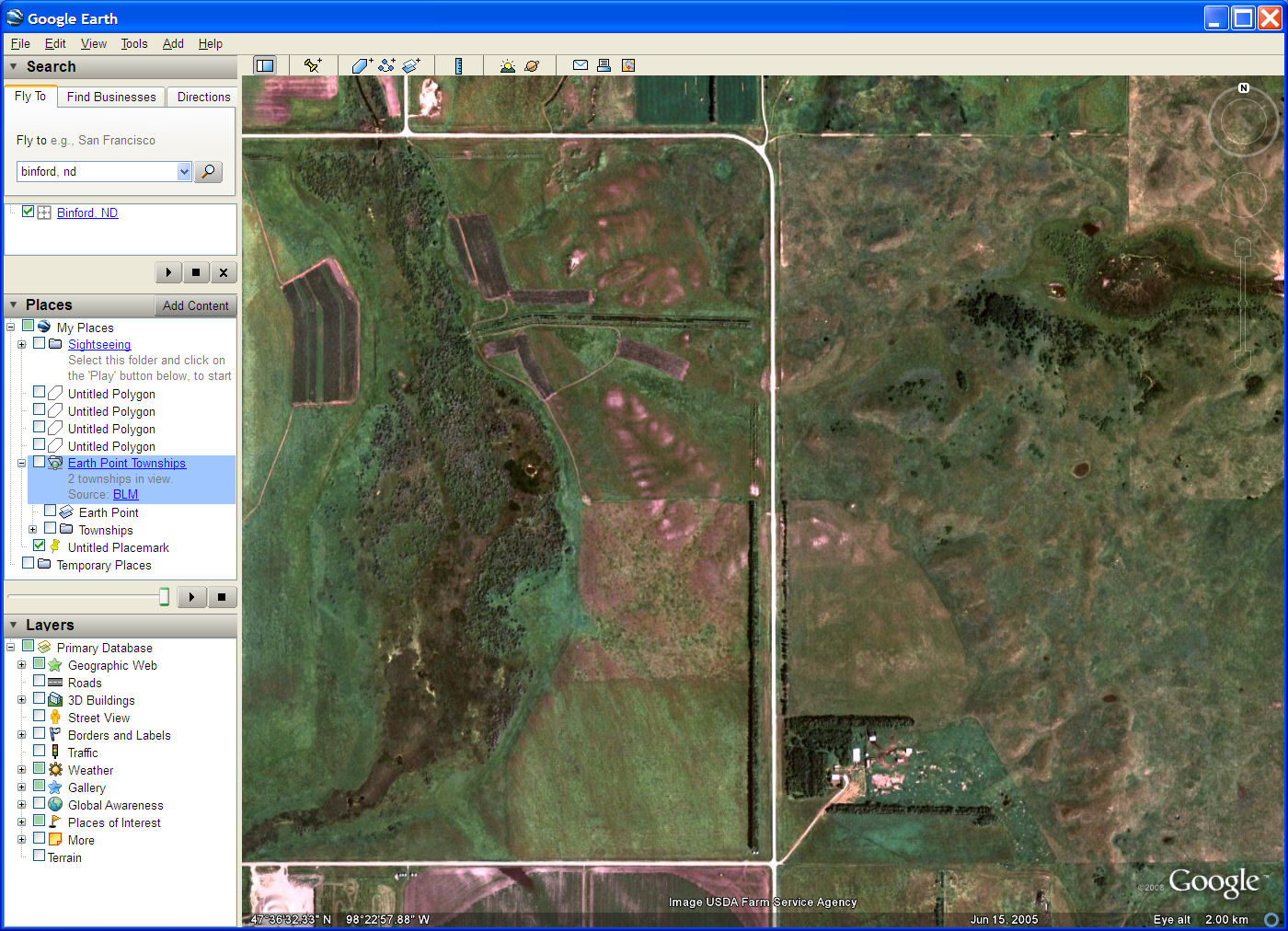Switch to Find Businesses tab
This screenshot has width=1288, height=931.
111,97
